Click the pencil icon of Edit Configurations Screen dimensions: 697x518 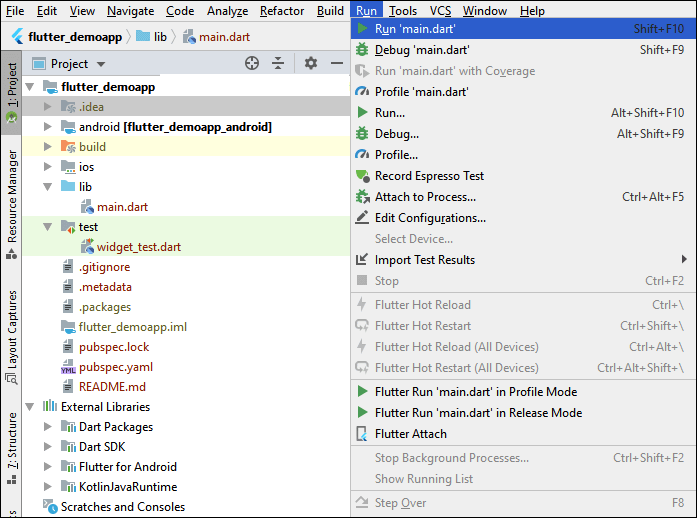(x=362, y=217)
